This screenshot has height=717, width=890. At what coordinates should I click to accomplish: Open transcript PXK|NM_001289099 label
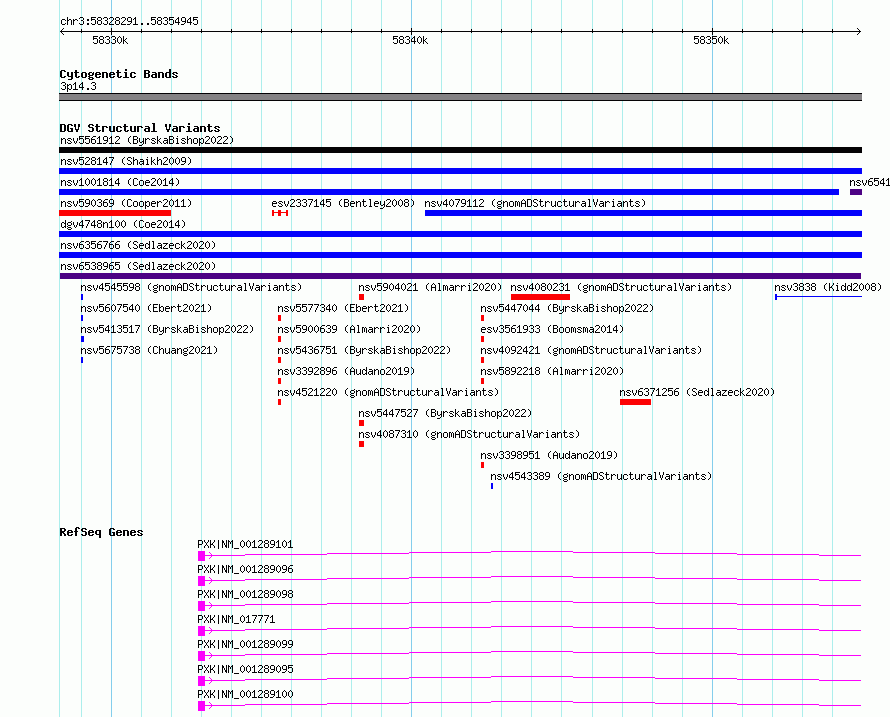click(x=245, y=644)
